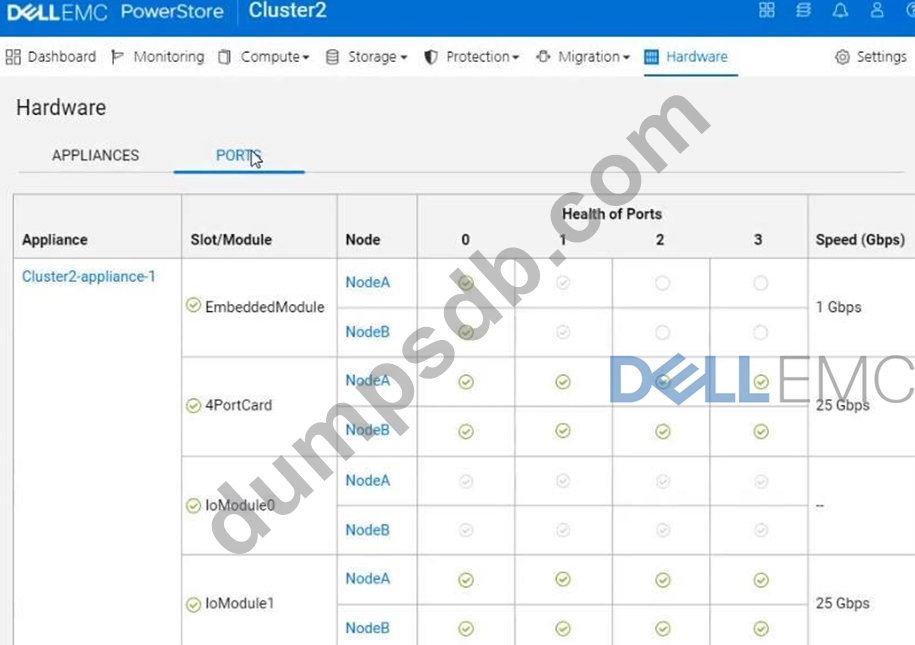Open the Migration dropdown menu
Image resolution: width=915 pixels, height=645 pixels.
pos(584,57)
